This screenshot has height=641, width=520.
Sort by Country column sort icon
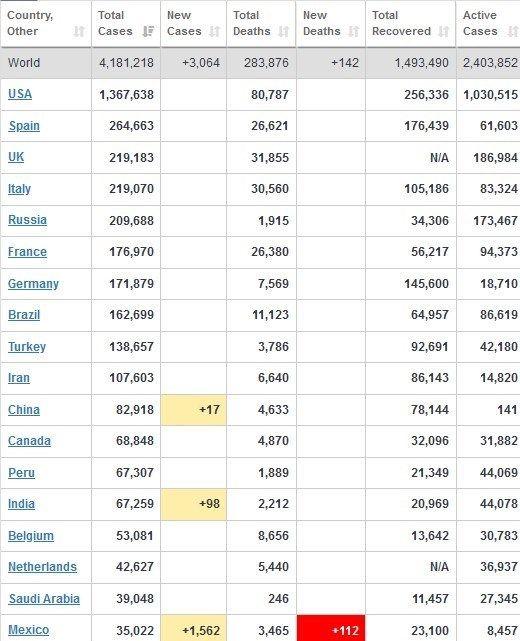click(x=79, y=31)
